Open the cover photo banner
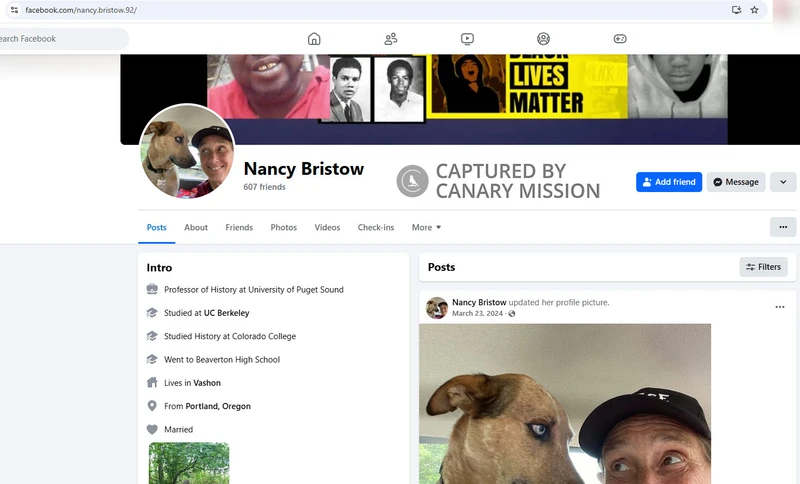Screen dimensions: 800x484 tap(460, 99)
